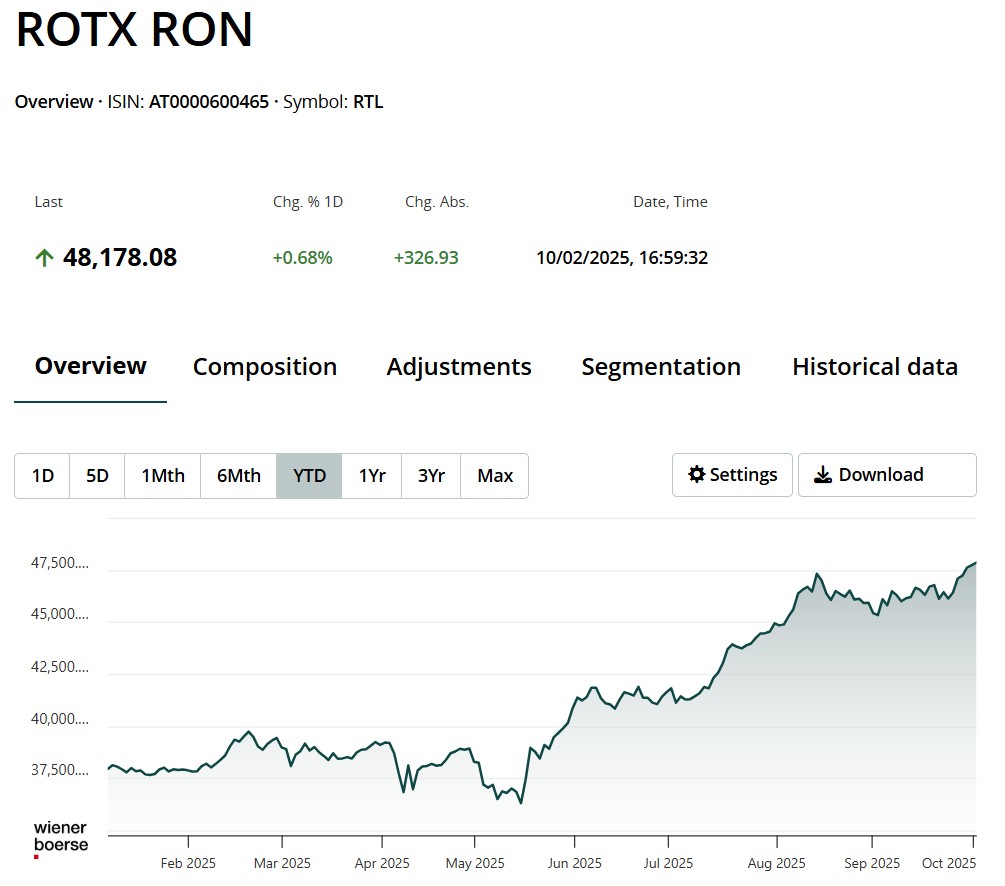Open the Adjustments tab
This screenshot has height=886, width=1005.
(x=459, y=367)
